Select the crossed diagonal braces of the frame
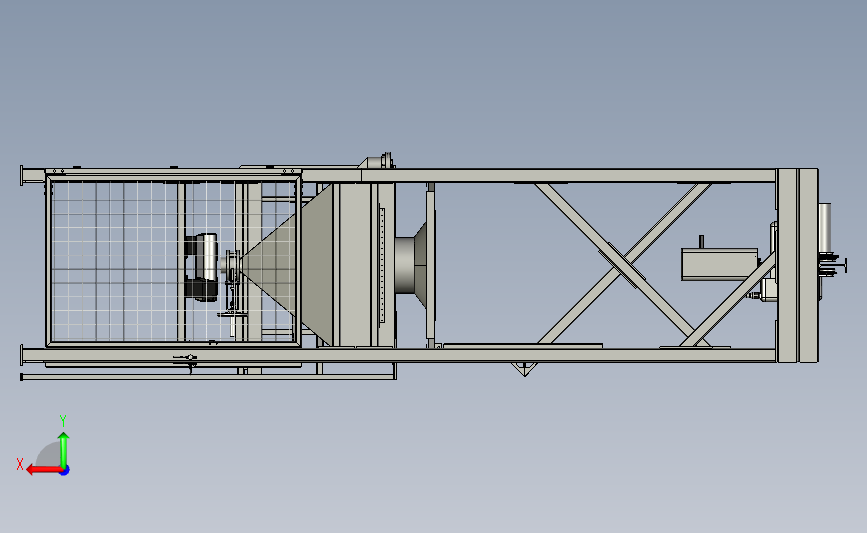 pos(623,264)
